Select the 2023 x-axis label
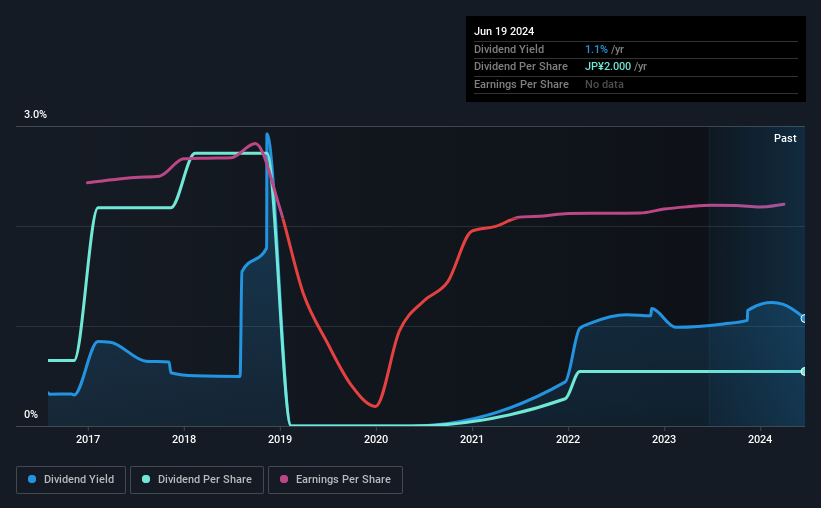 [664, 439]
